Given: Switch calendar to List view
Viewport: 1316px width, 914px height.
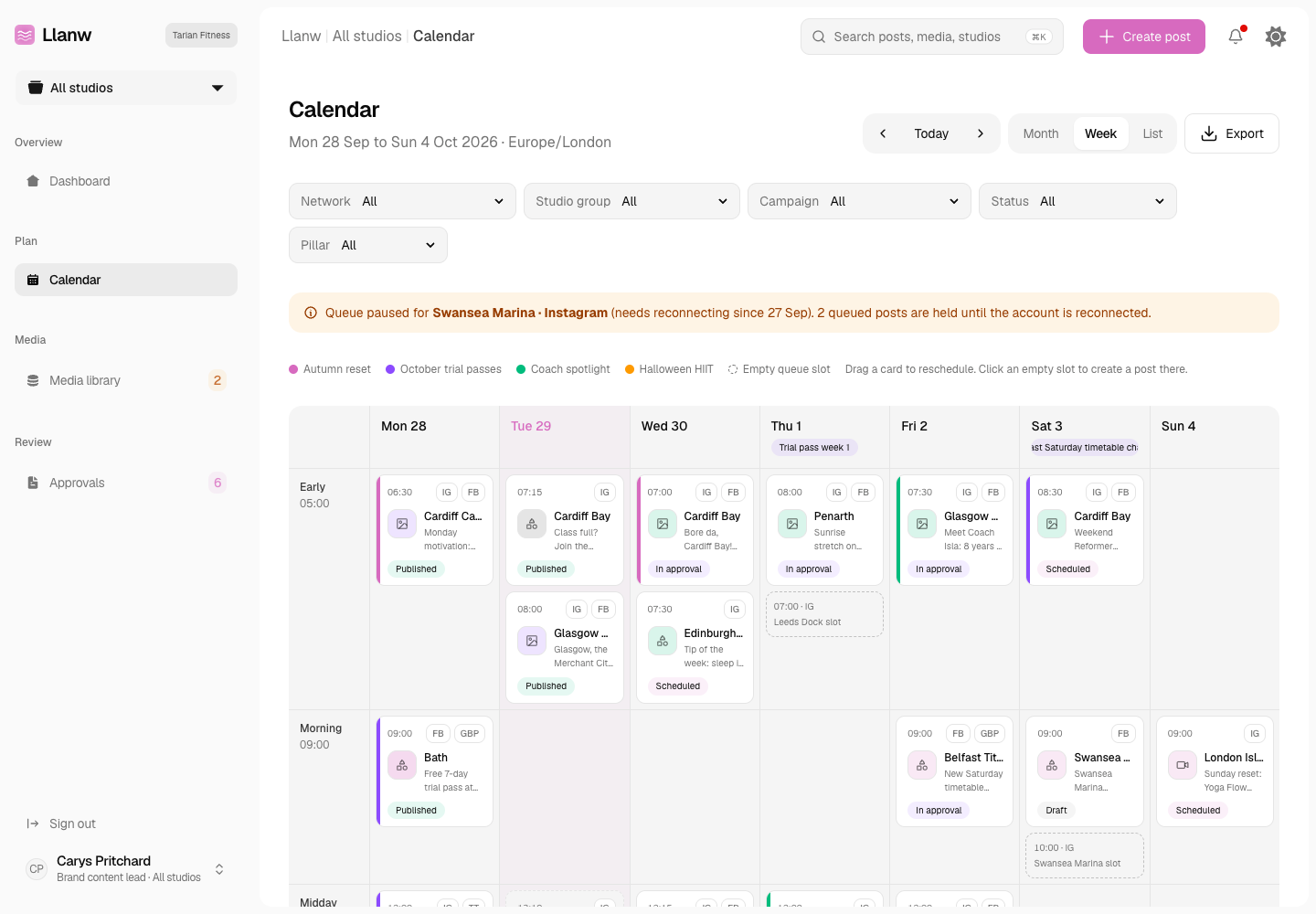Looking at the screenshot, I should [1152, 133].
